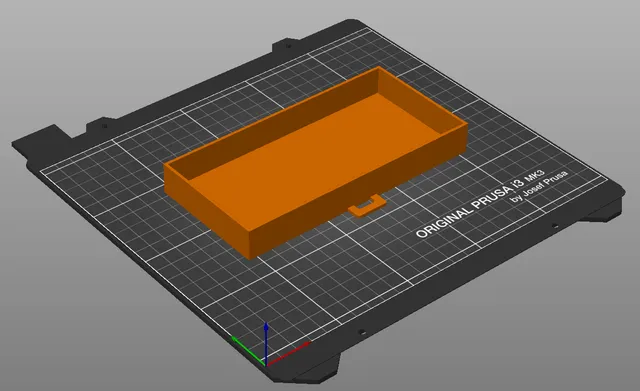Screen dimensions: 640x391
Task: Click the screw hole near bed's front edge
Action: (x=361, y=332)
